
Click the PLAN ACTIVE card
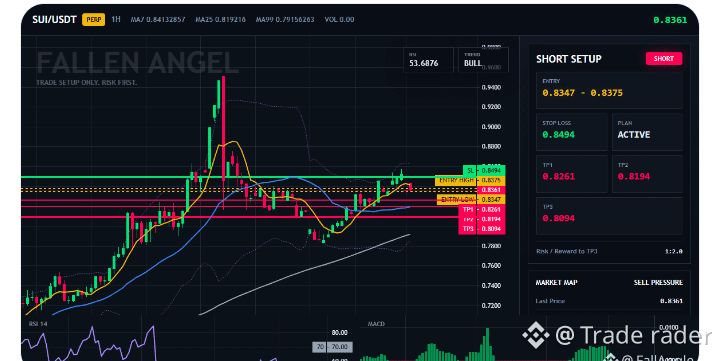647,132
